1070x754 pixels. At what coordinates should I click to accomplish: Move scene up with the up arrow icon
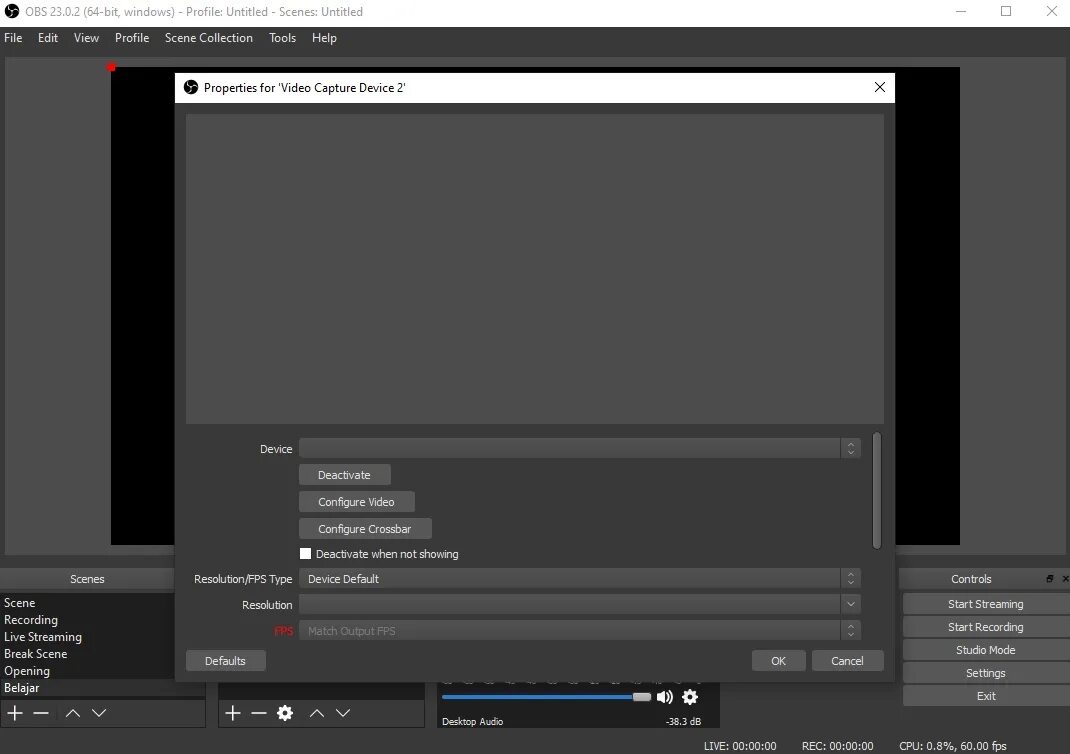(x=71, y=712)
